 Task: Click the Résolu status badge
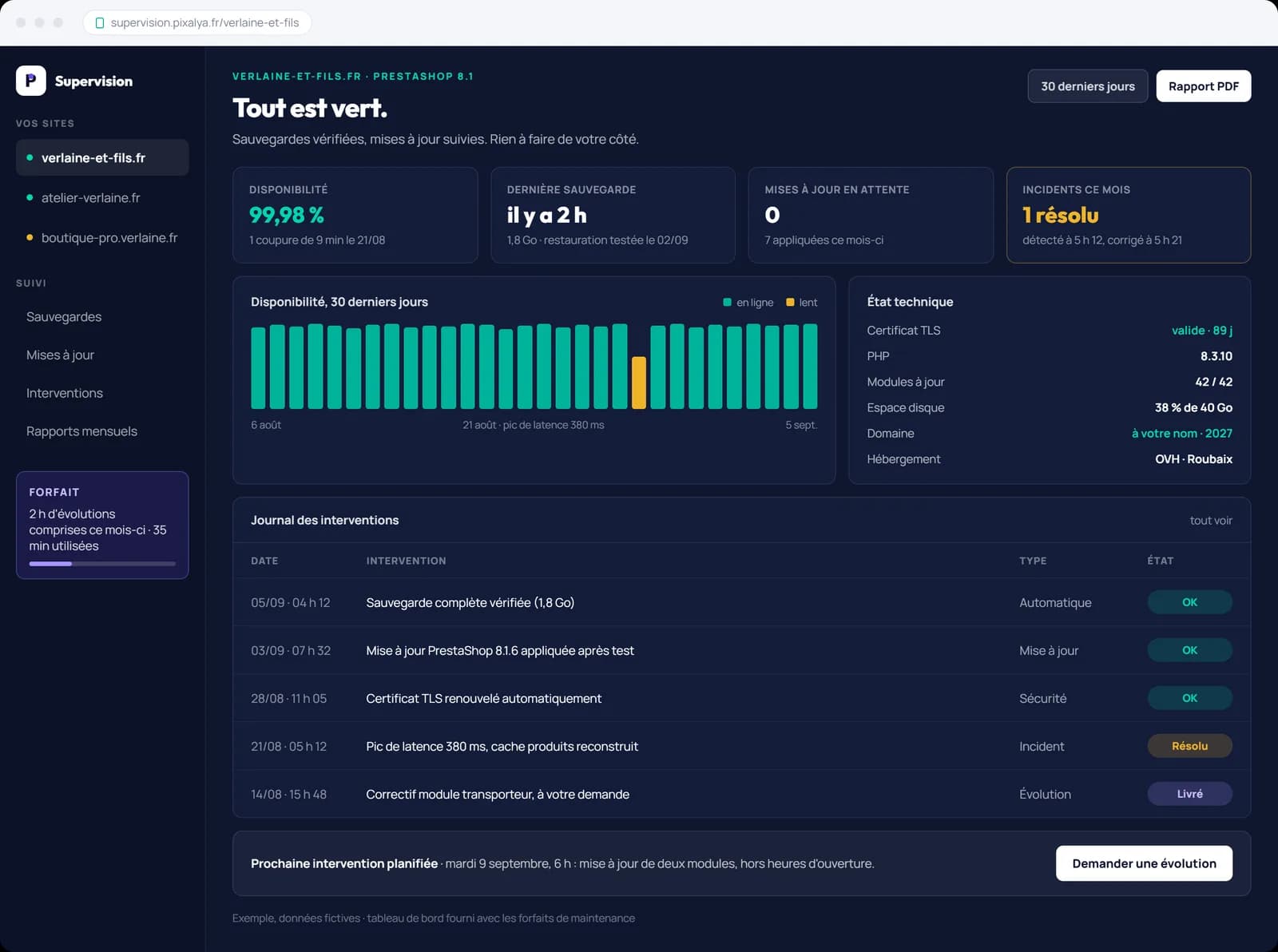click(1189, 746)
